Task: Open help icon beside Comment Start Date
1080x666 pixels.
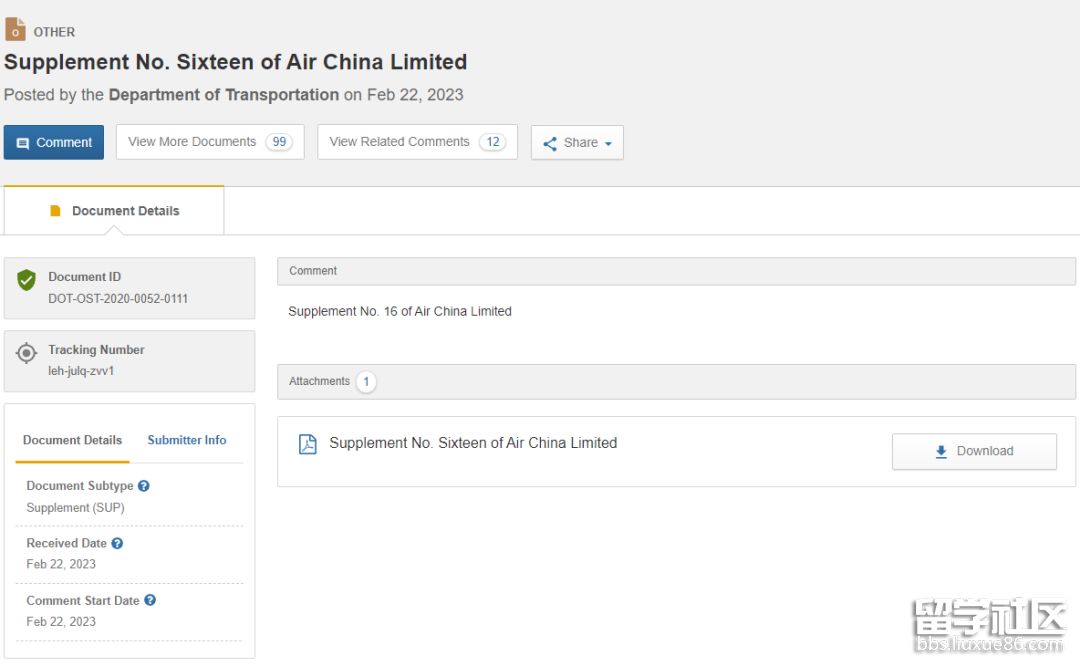Action: pyautogui.click(x=150, y=600)
